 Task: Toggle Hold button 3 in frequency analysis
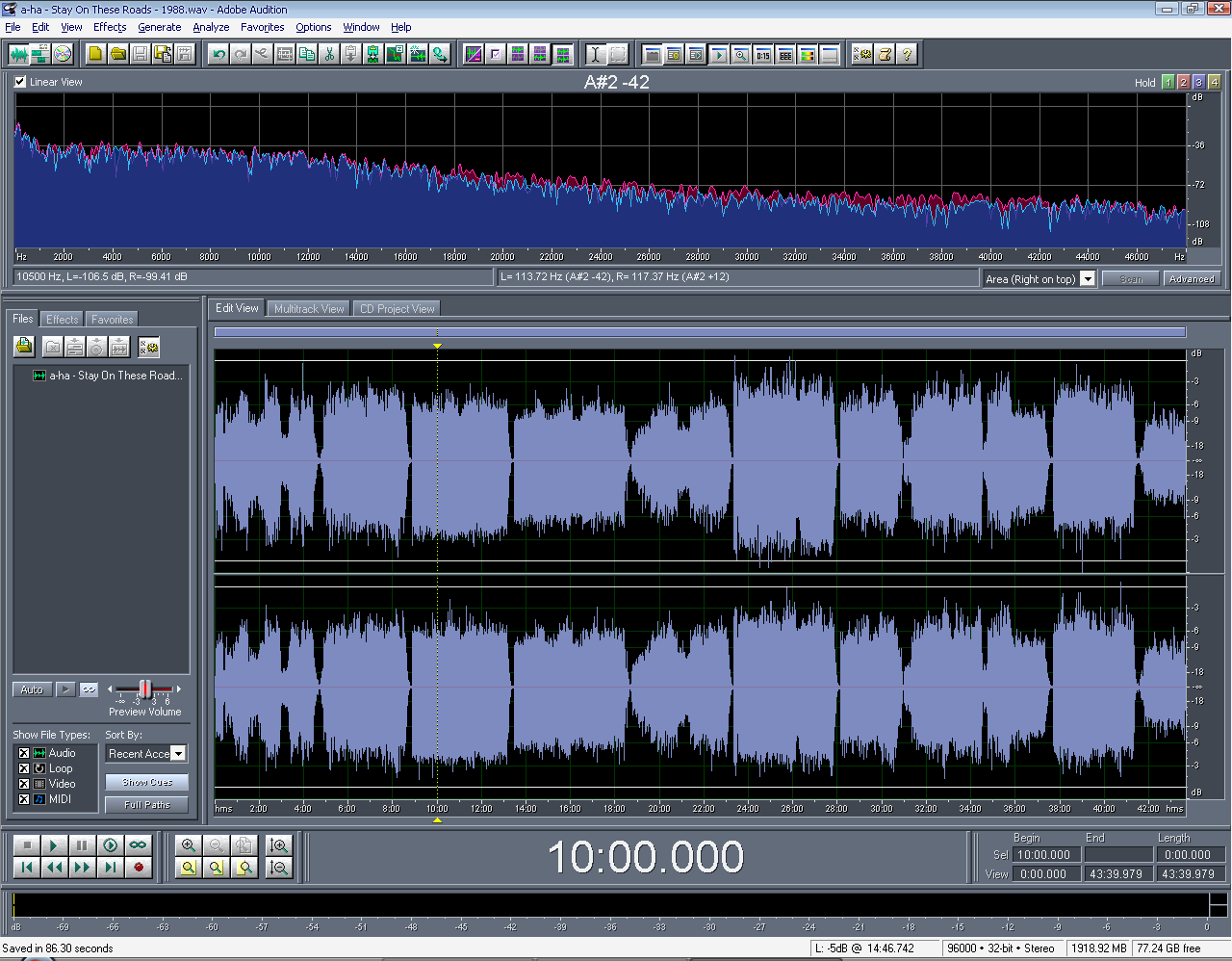click(1199, 82)
